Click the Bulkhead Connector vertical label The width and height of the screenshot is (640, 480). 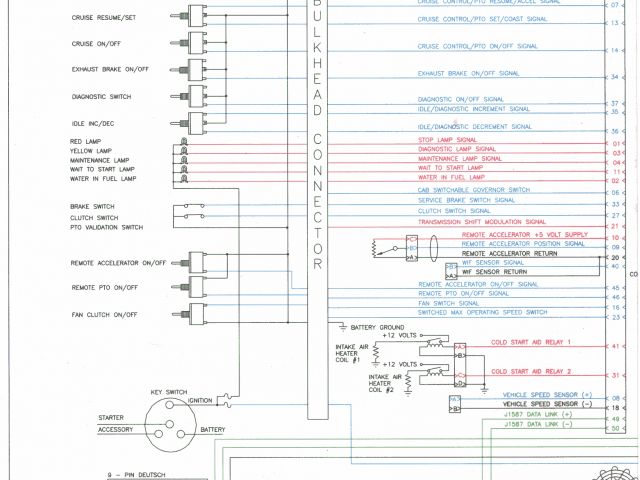pos(318,135)
